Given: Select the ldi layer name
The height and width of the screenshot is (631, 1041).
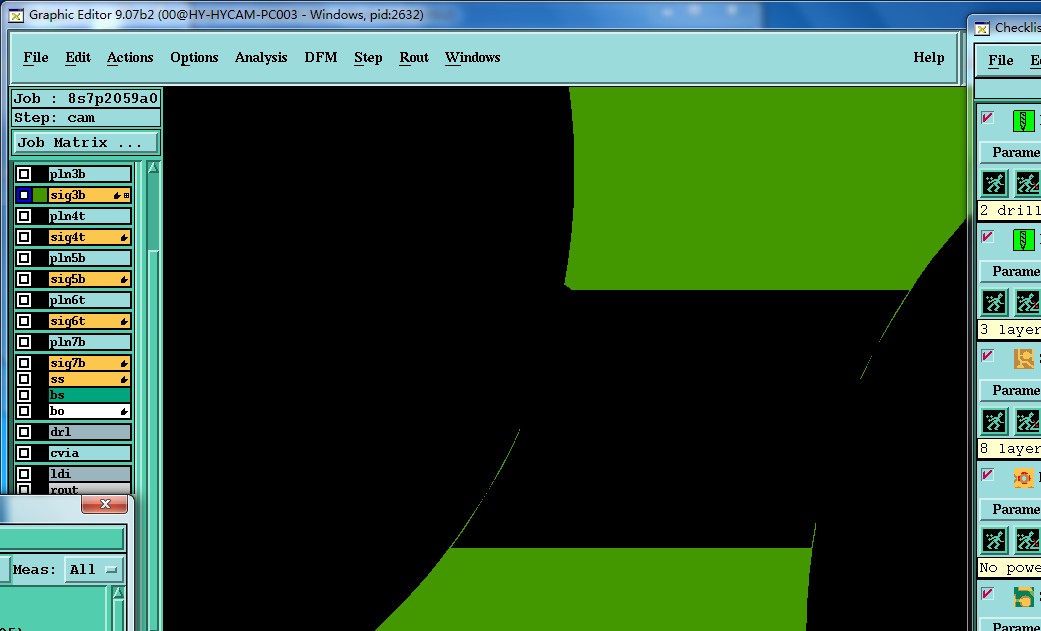Looking at the screenshot, I should coord(90,474).
